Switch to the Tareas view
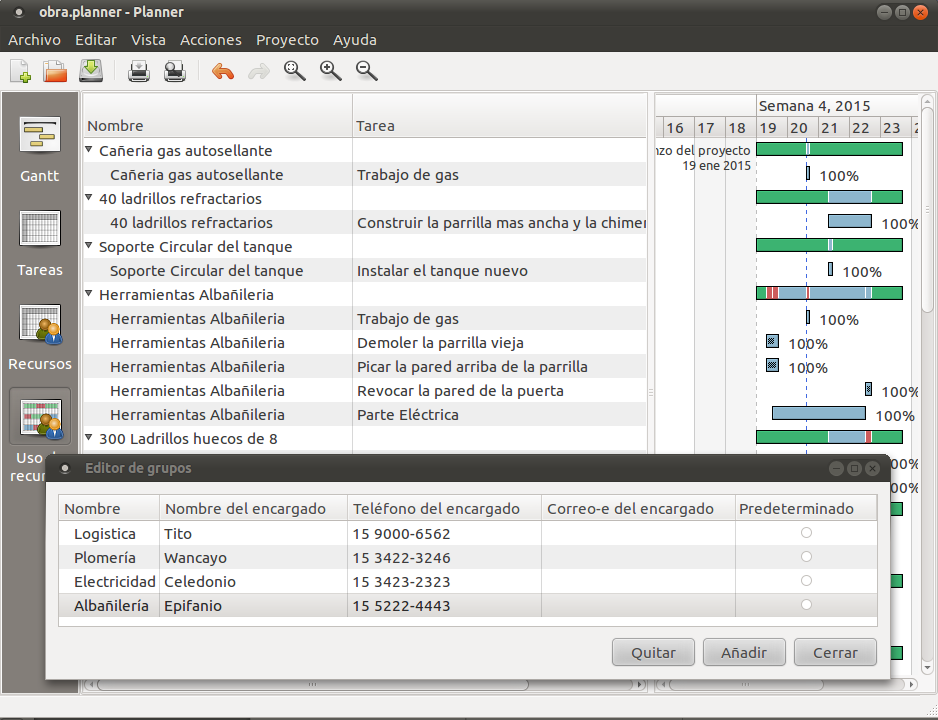Screen dimensions: 938x720 (x=39, y=243)
